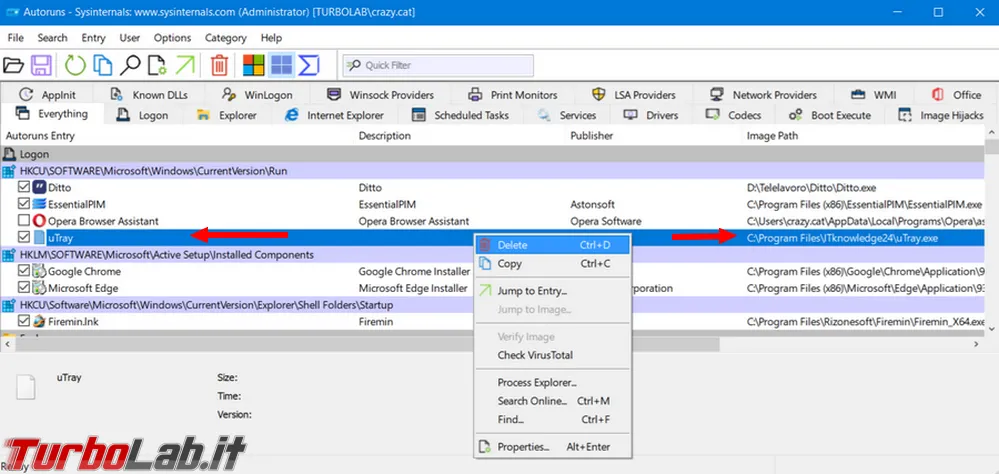The image size is (999, 474).
Task: Switch to the Drivers tab
Action: tap(651, 115)
